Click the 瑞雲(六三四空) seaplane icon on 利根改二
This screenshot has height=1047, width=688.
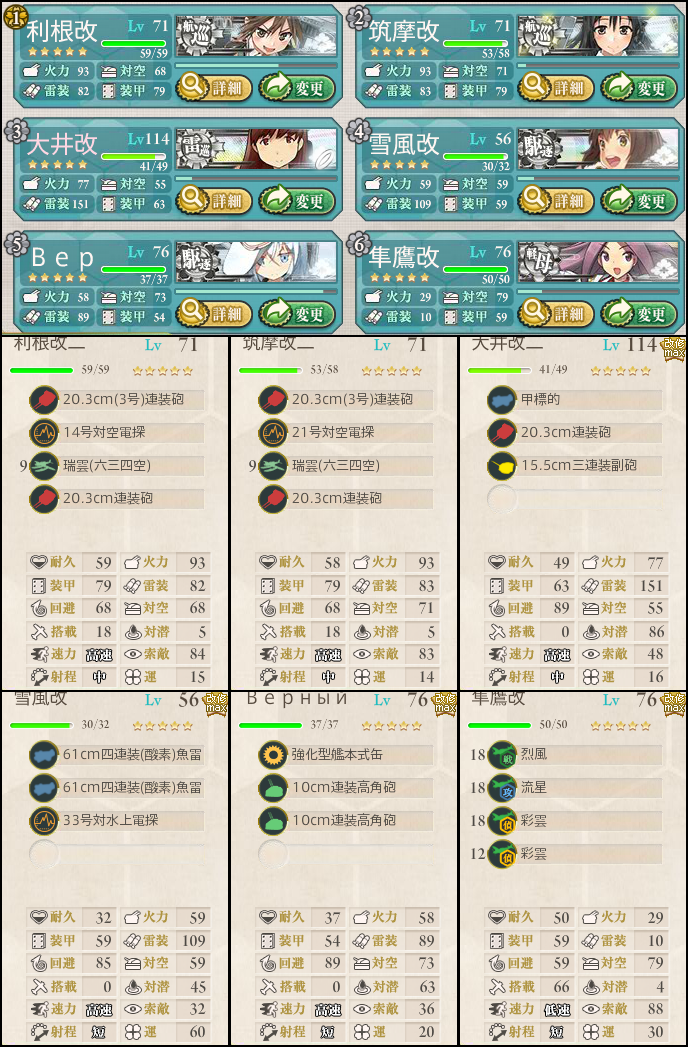coord(43,466)
